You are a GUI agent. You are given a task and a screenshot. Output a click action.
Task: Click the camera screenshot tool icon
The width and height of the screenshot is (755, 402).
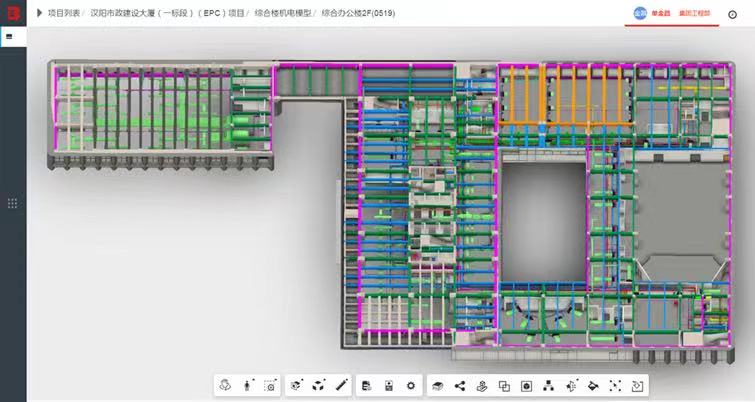[270, 385]
